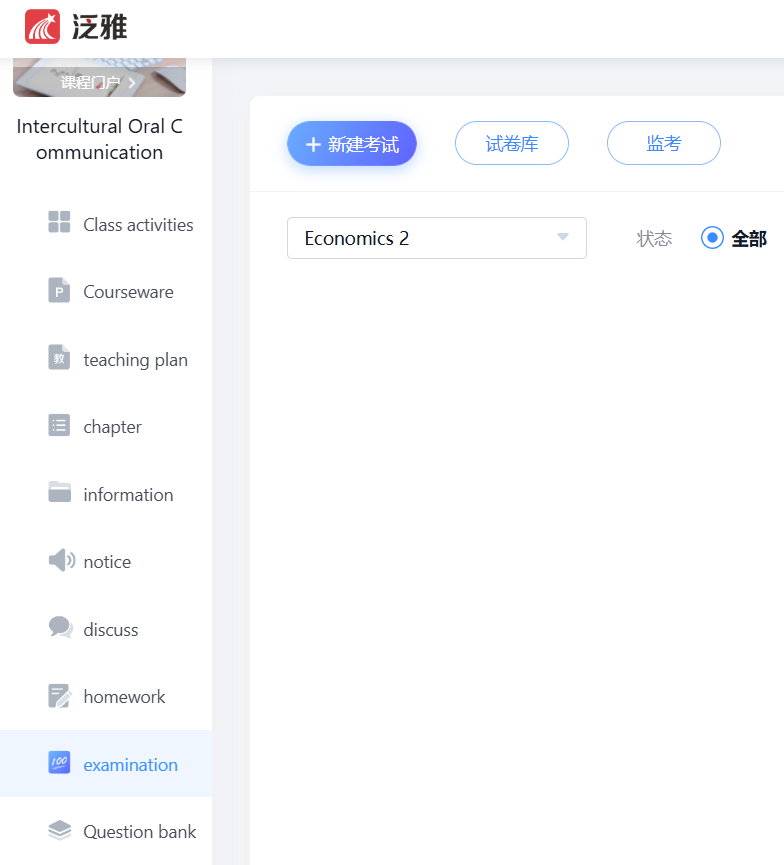
Task: Click the examination score icon
Action: click(x=59, y=763)
